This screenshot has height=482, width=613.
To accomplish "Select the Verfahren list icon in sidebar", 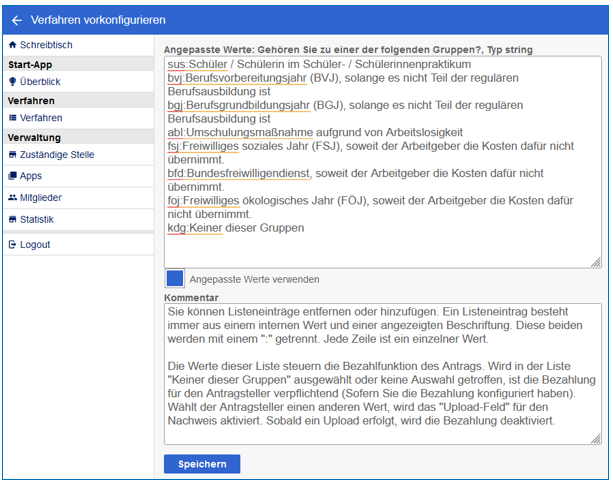I will click(12, 118).
